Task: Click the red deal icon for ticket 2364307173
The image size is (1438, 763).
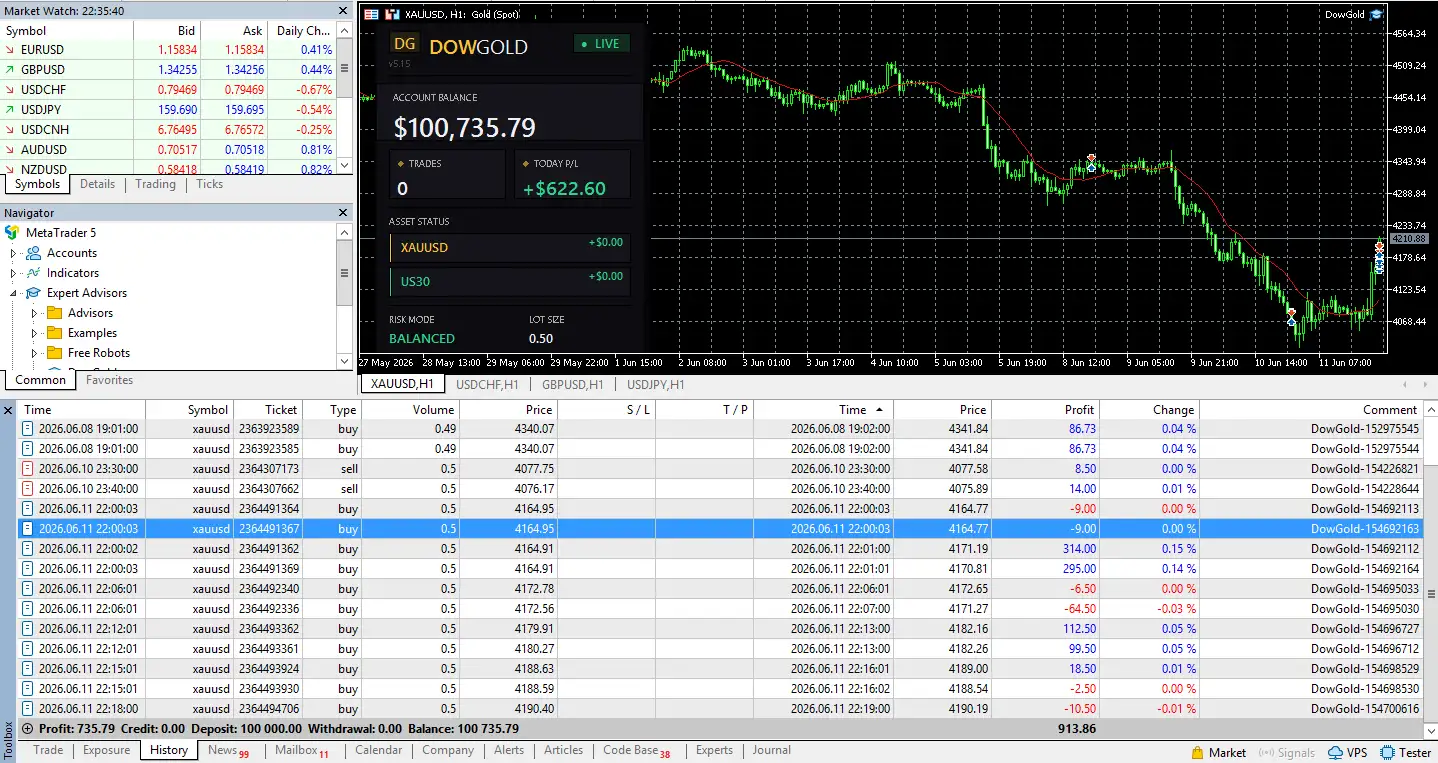Action: point(28,469)
